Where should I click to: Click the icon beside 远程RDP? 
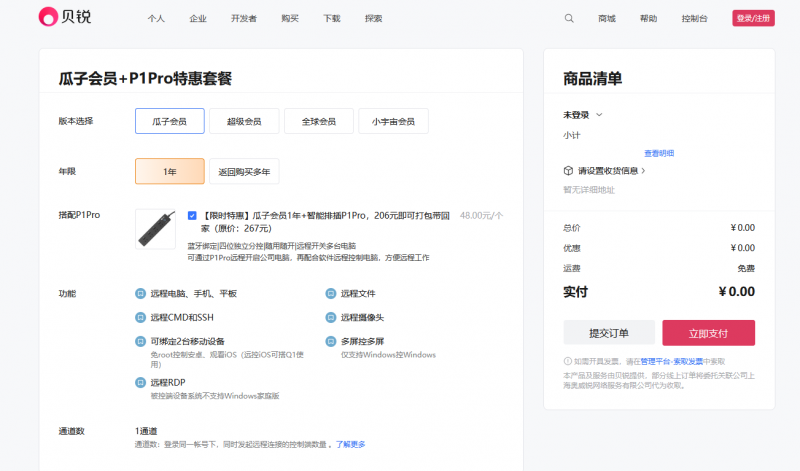(x=140, y=382)
